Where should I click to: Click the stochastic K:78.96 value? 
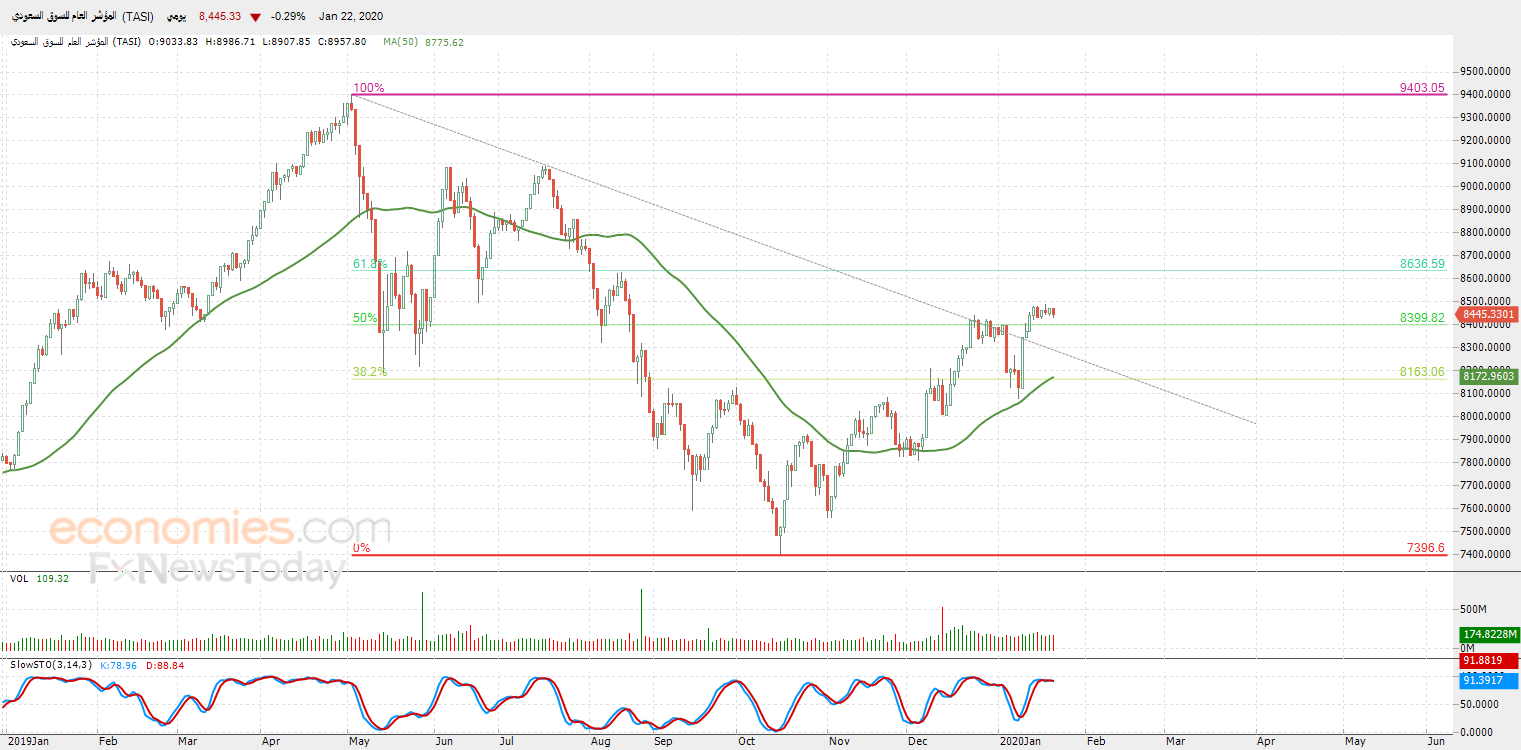(118, 664)
